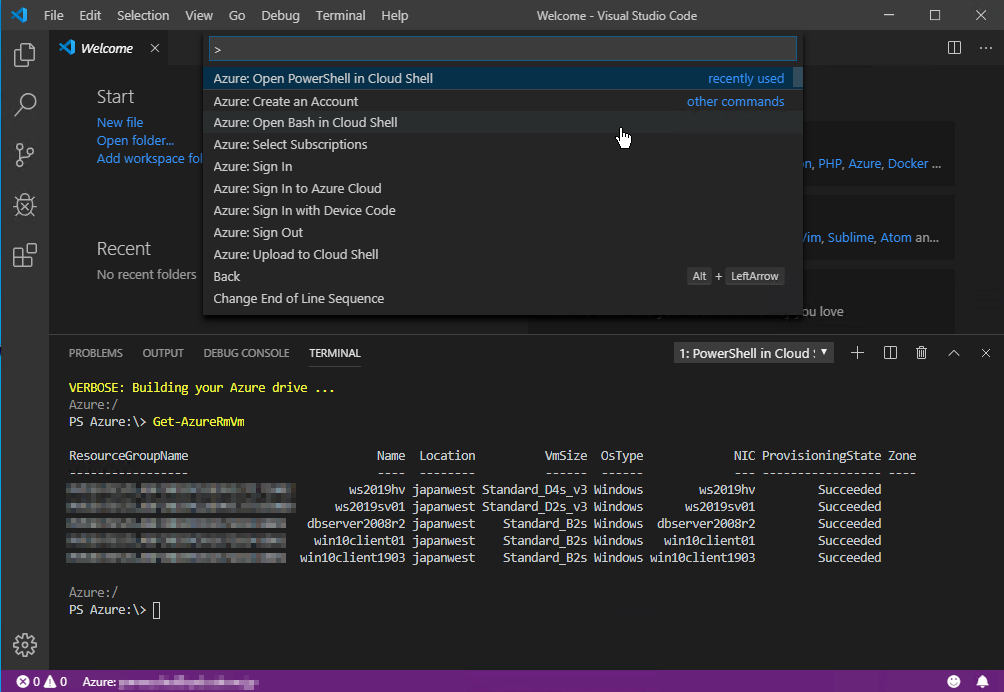Viewport: 1004px width, 692px height.
Task: Split the terminal pane
Action: coord(889,352)
